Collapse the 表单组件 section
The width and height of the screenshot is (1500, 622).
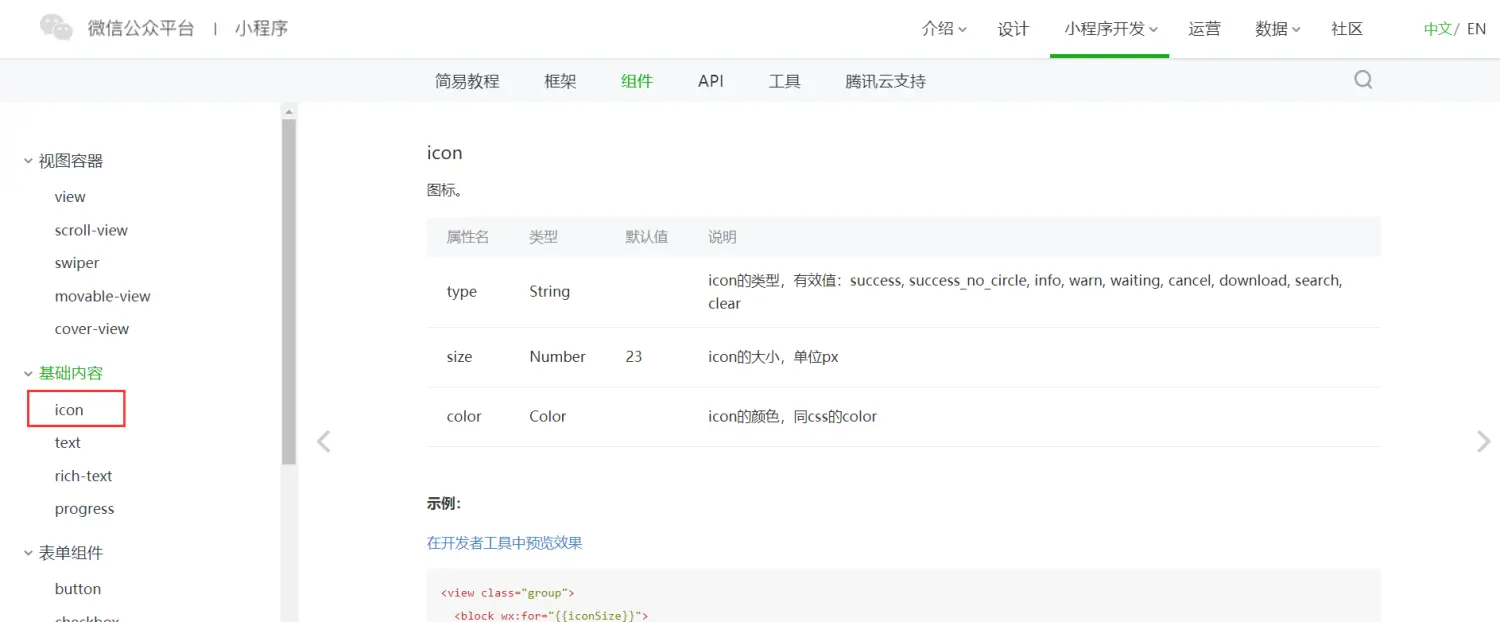click(x=28, y=553)
